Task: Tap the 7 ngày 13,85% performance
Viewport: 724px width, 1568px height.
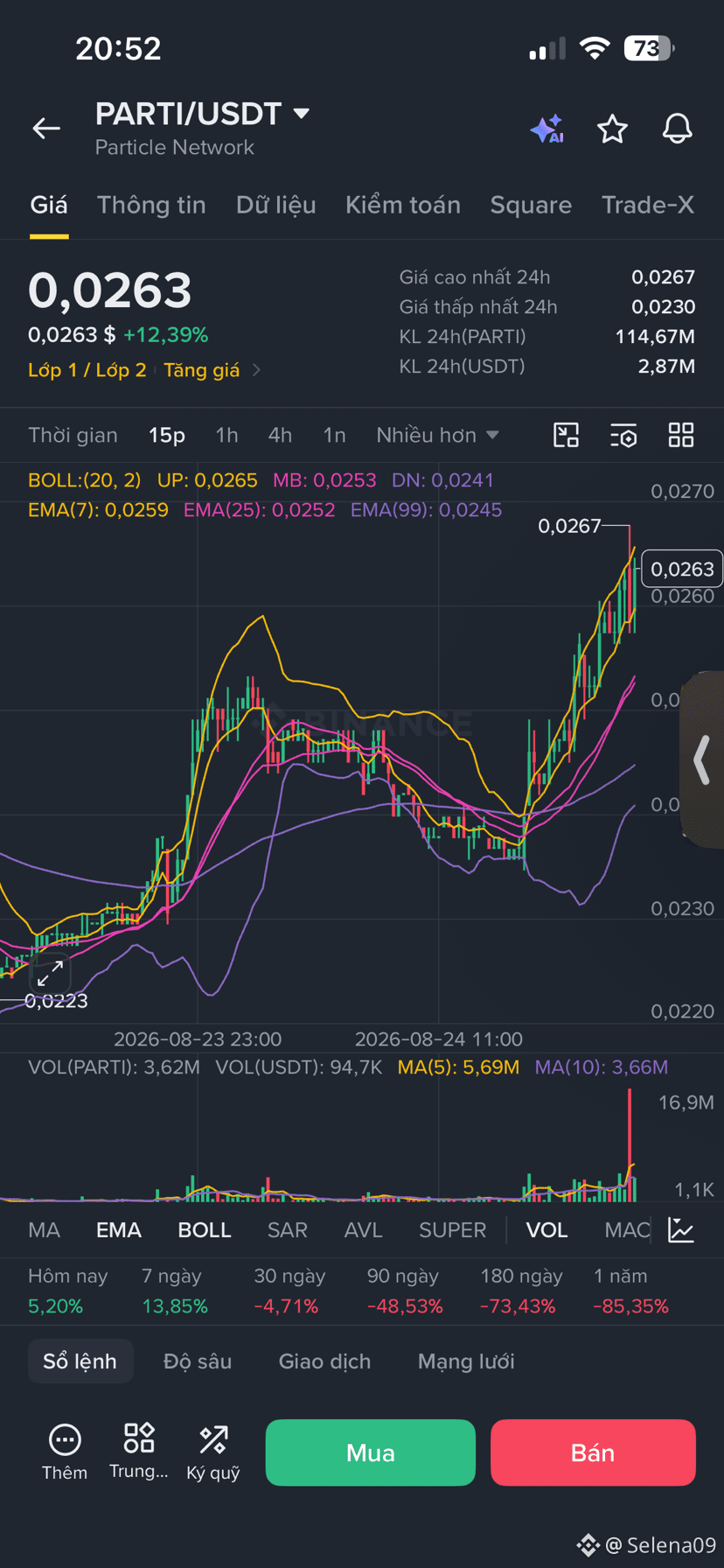Action: tap(174, 1291)
